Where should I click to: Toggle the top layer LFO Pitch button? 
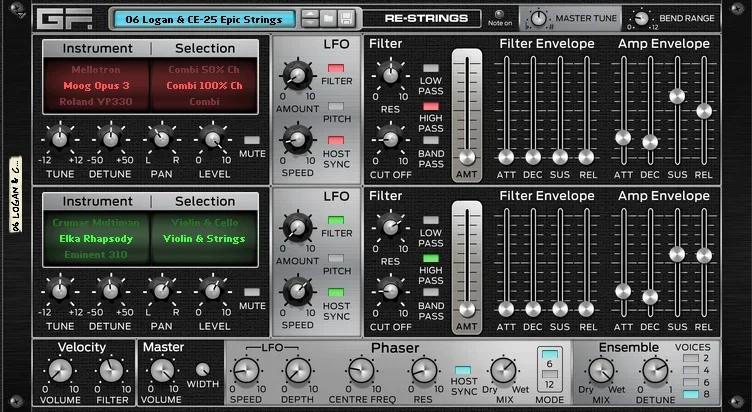click(x=336, y=106)
